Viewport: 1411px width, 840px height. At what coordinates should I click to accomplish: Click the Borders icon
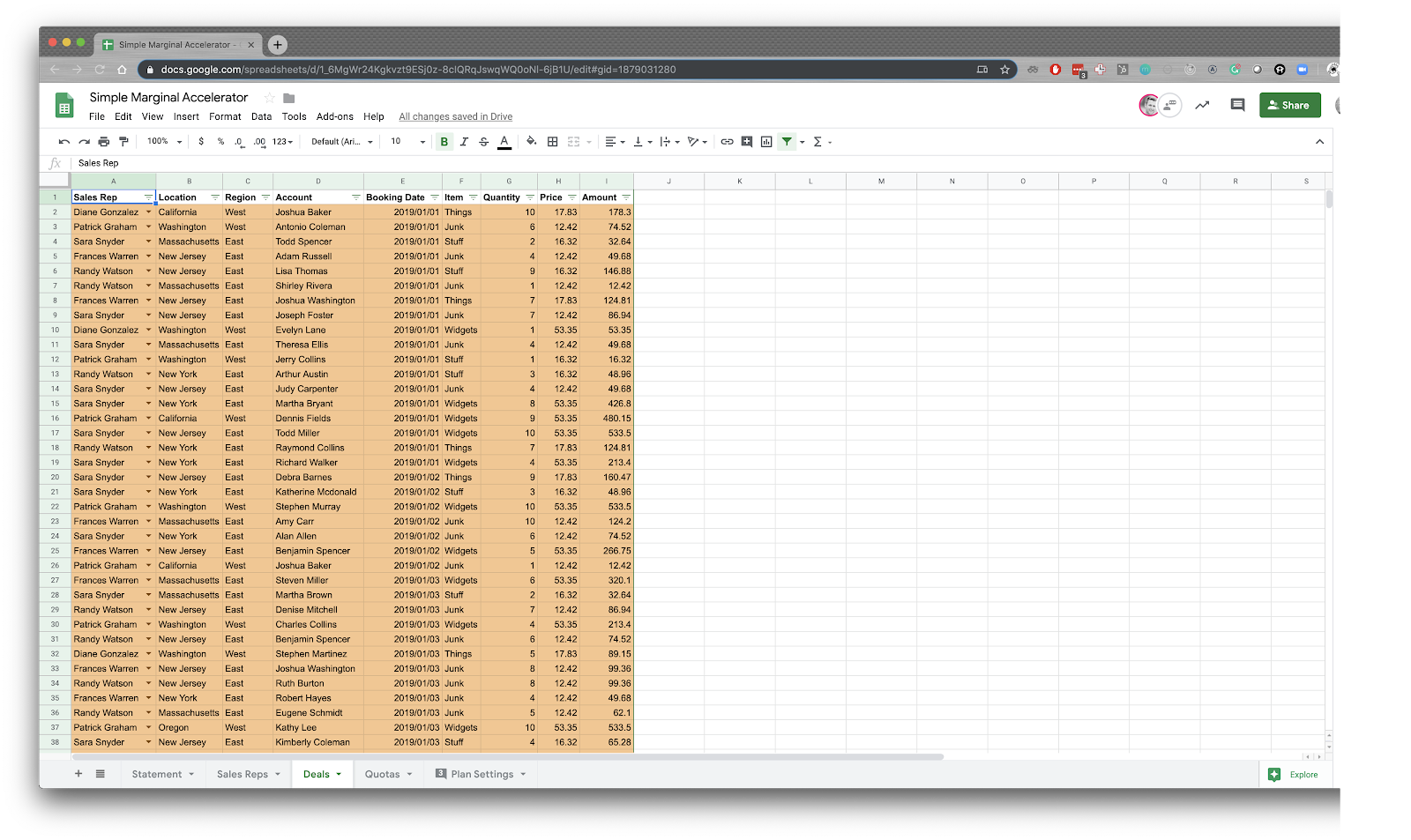(553, 141)
